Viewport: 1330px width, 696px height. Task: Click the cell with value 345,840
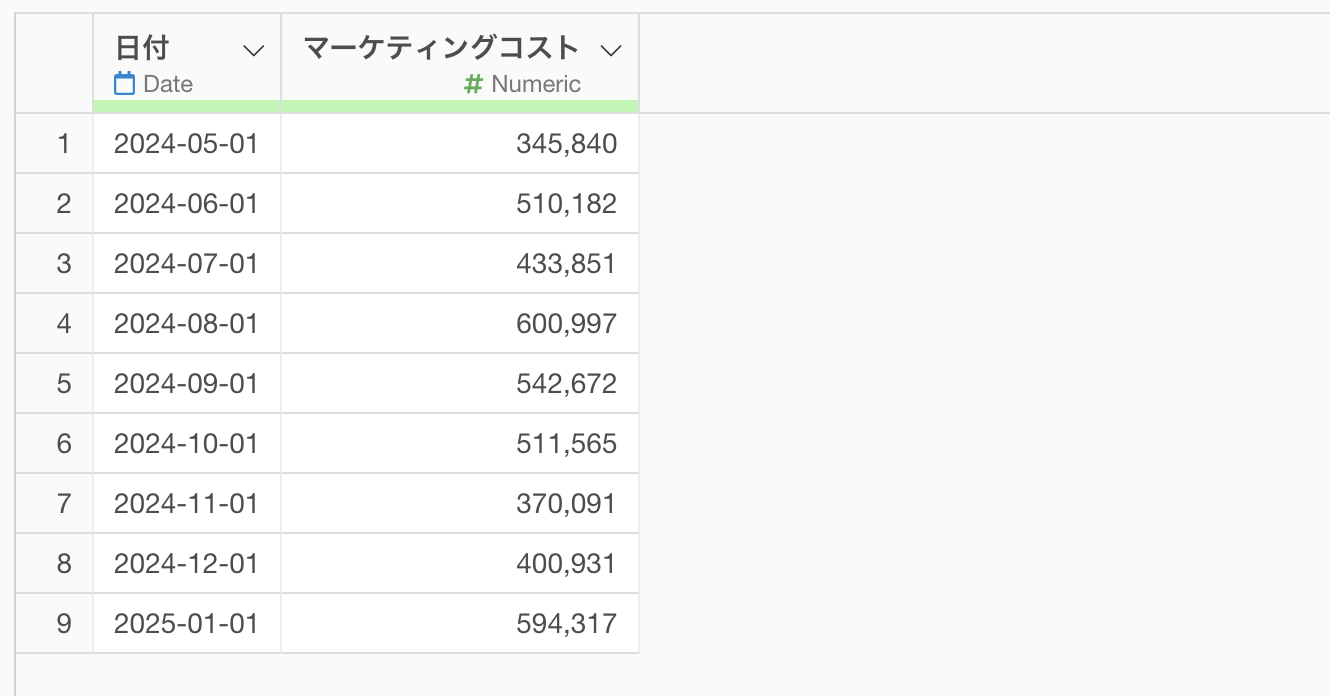566,144
